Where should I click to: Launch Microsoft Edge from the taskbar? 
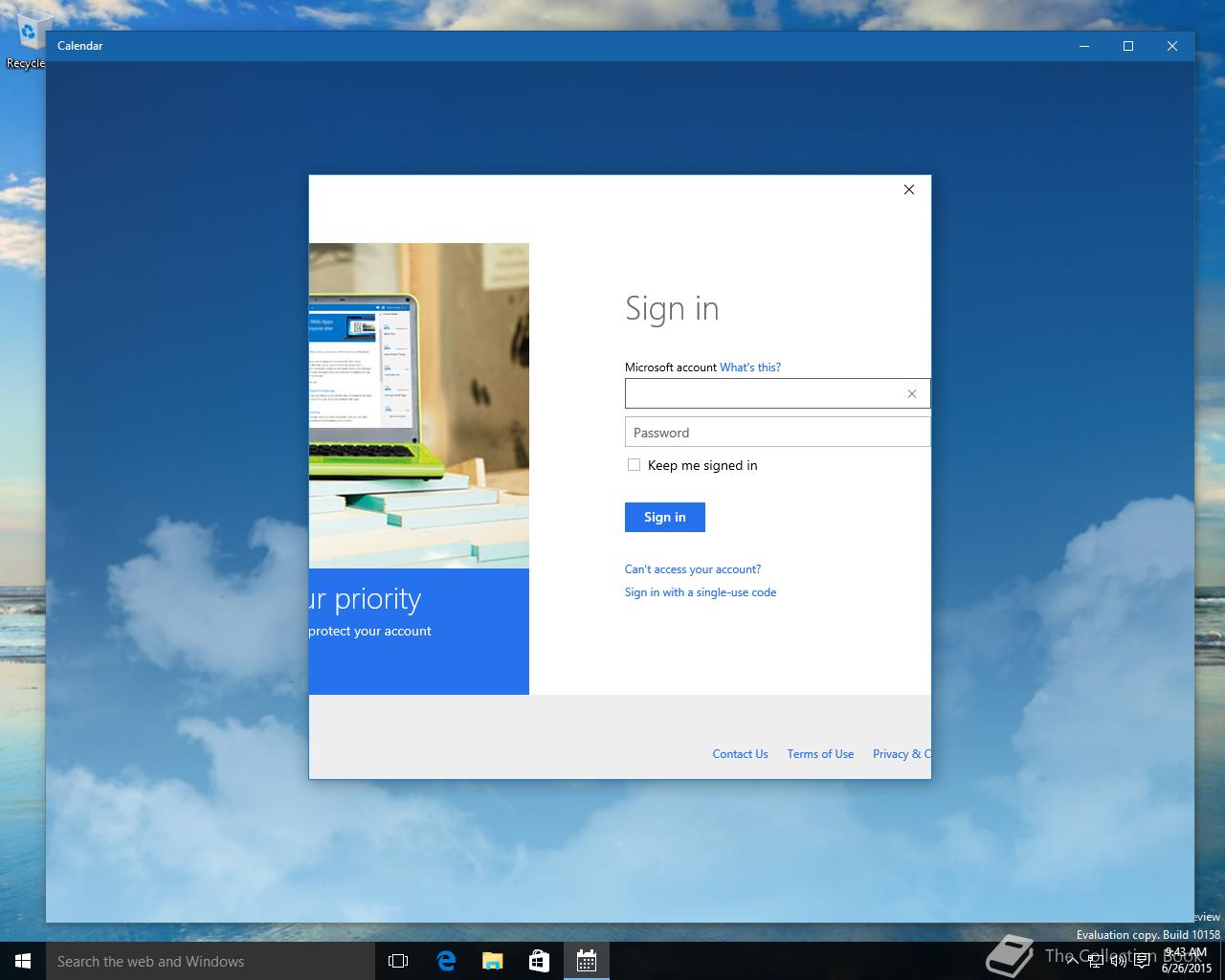[x=446, y=961]
